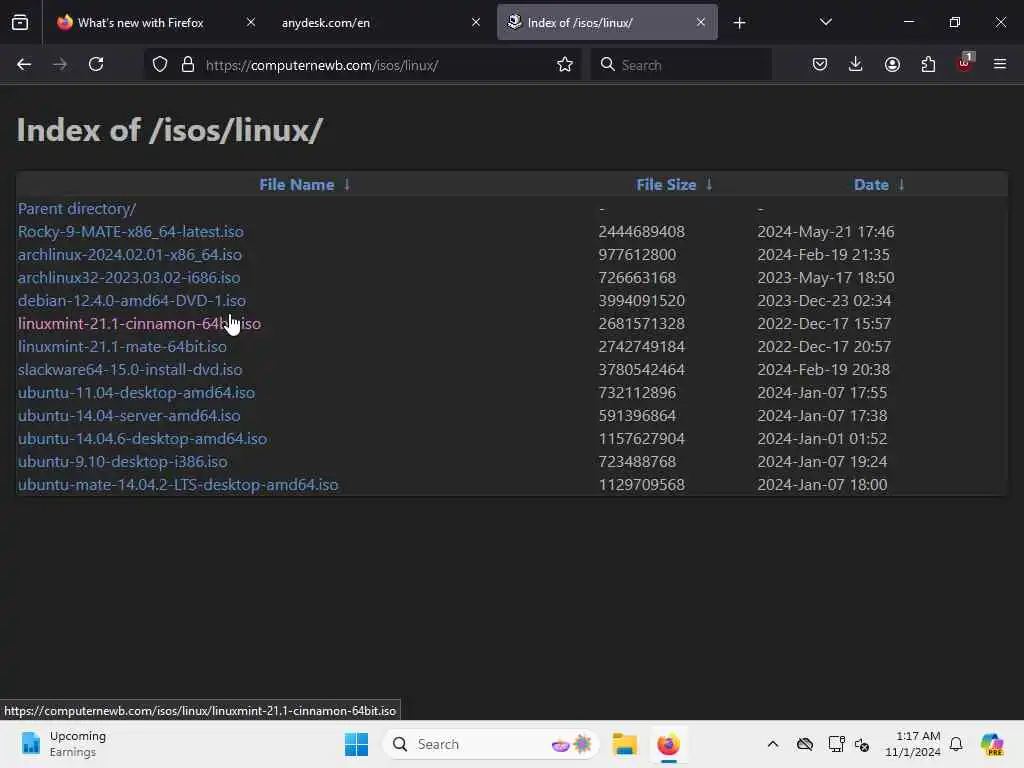The width and height of the screenshot is (1024, 768).
Task: Open the tracking protection shield icon
Action: point(160,64)
